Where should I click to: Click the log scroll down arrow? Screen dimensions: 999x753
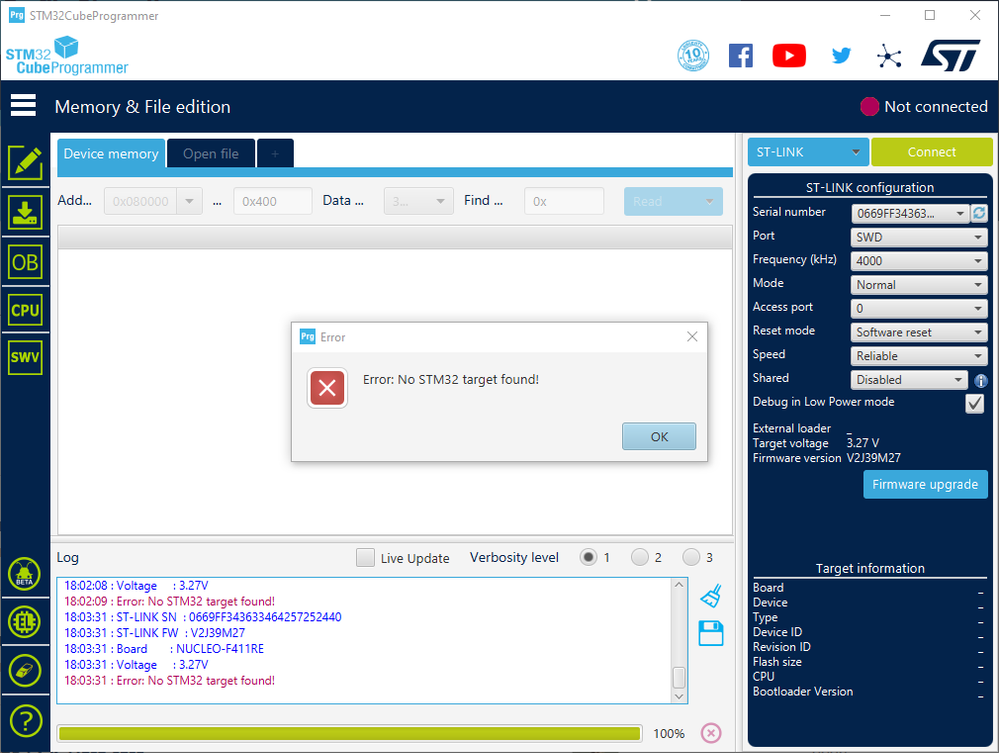click(x=679, y=696)
